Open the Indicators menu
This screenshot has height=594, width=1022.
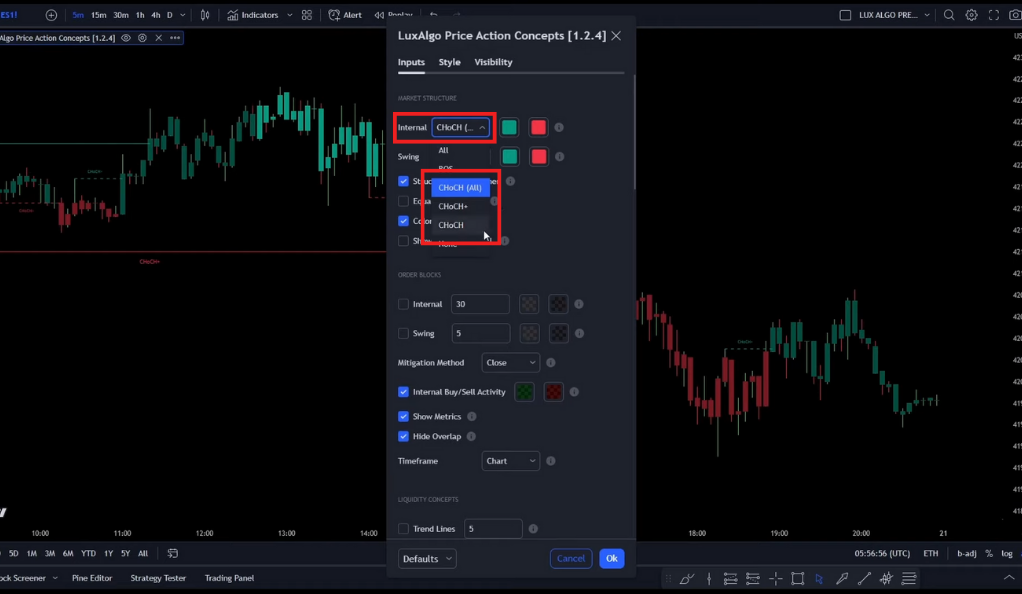coord(253,15)
